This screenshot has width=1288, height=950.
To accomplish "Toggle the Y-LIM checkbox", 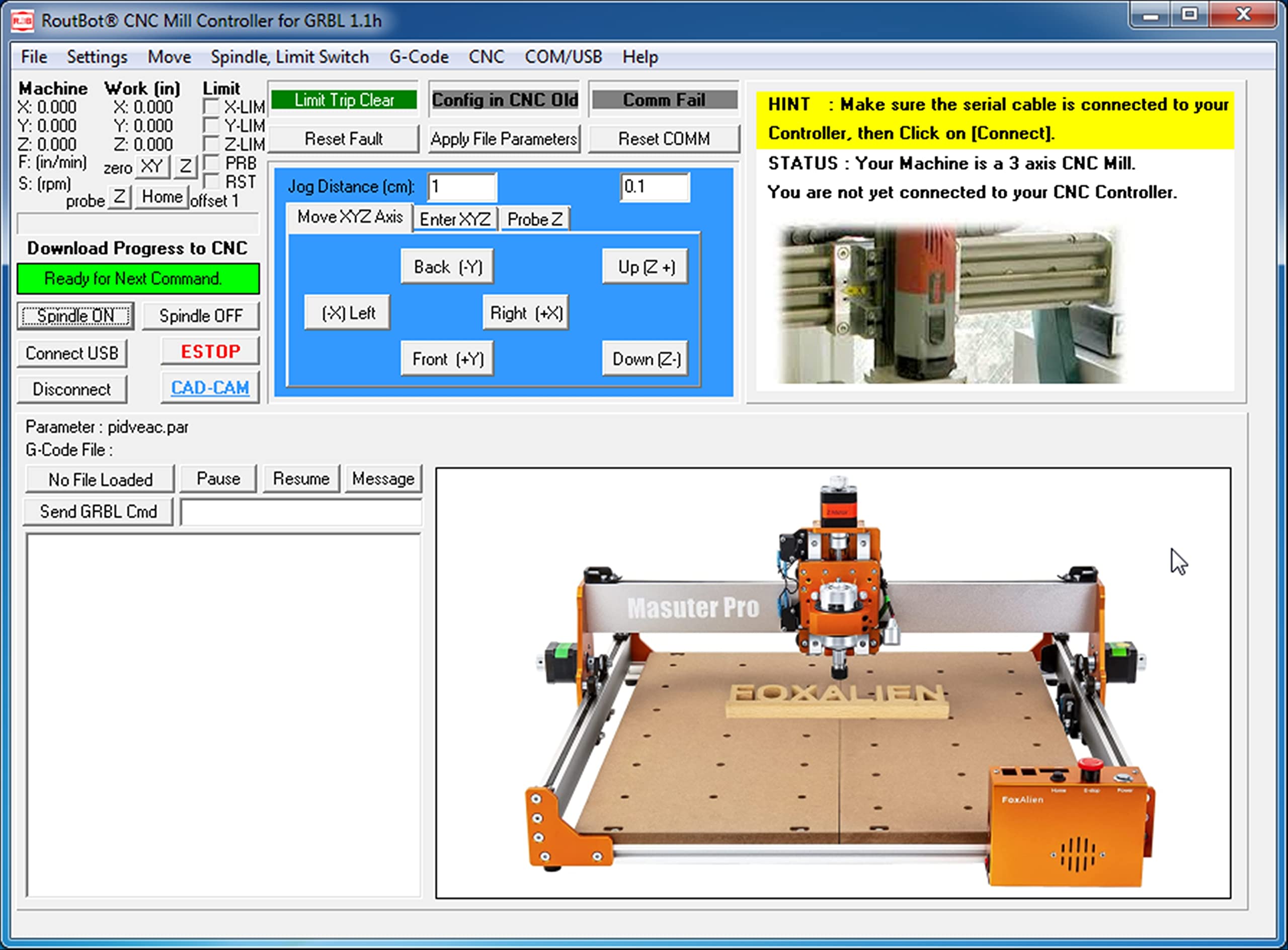I will [x=211, y=125].
